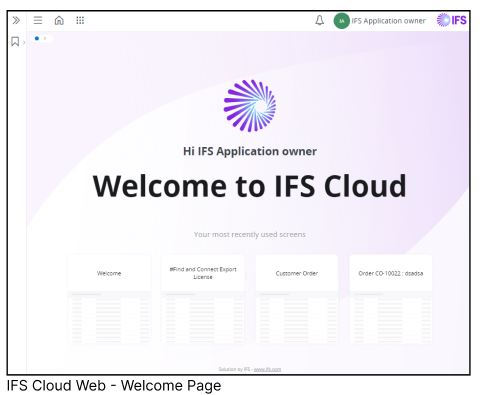Select the second page indicator dot
The height and width of the screenshot is (395, 483).
click(x=45, y=38)
